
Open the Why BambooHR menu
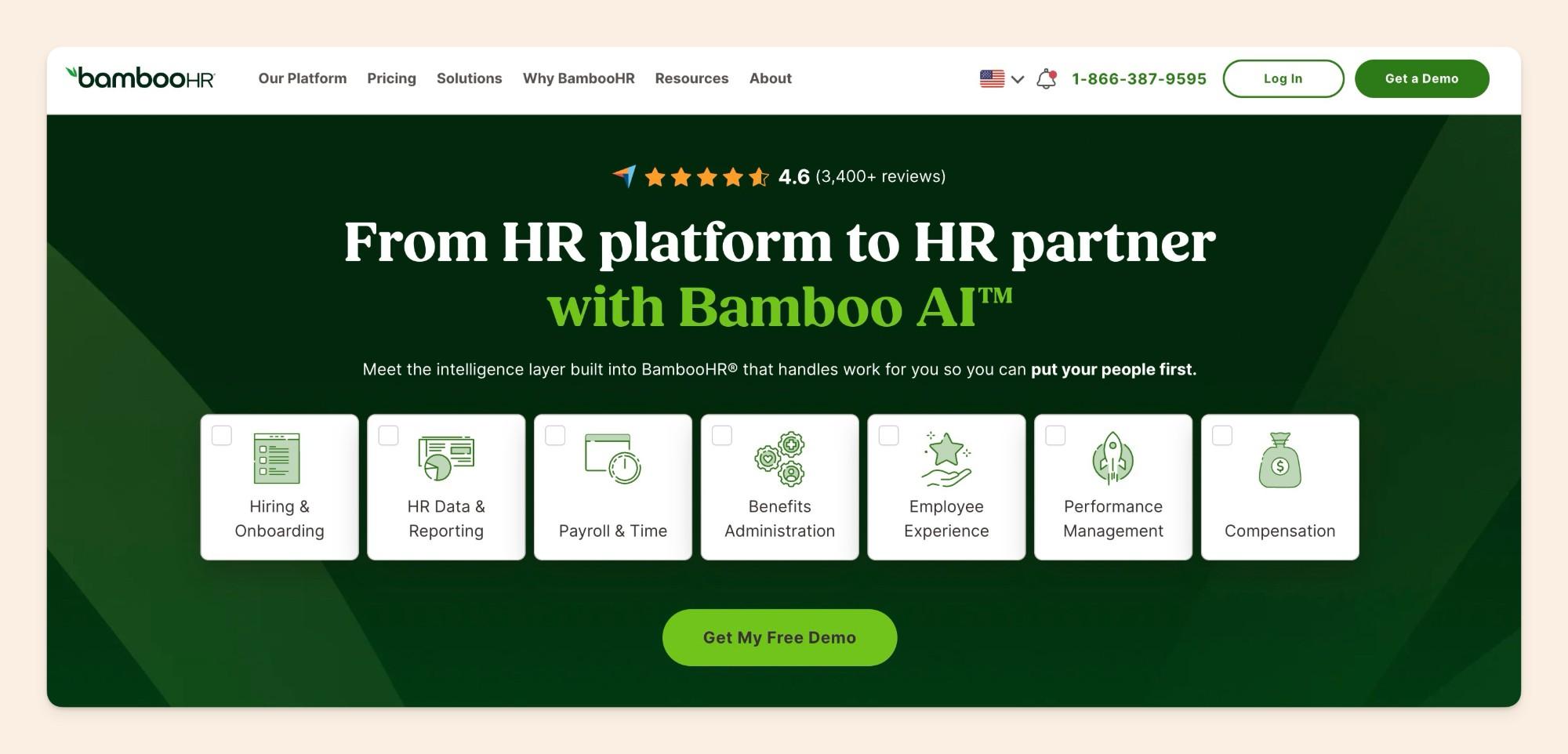pos(579,78)
